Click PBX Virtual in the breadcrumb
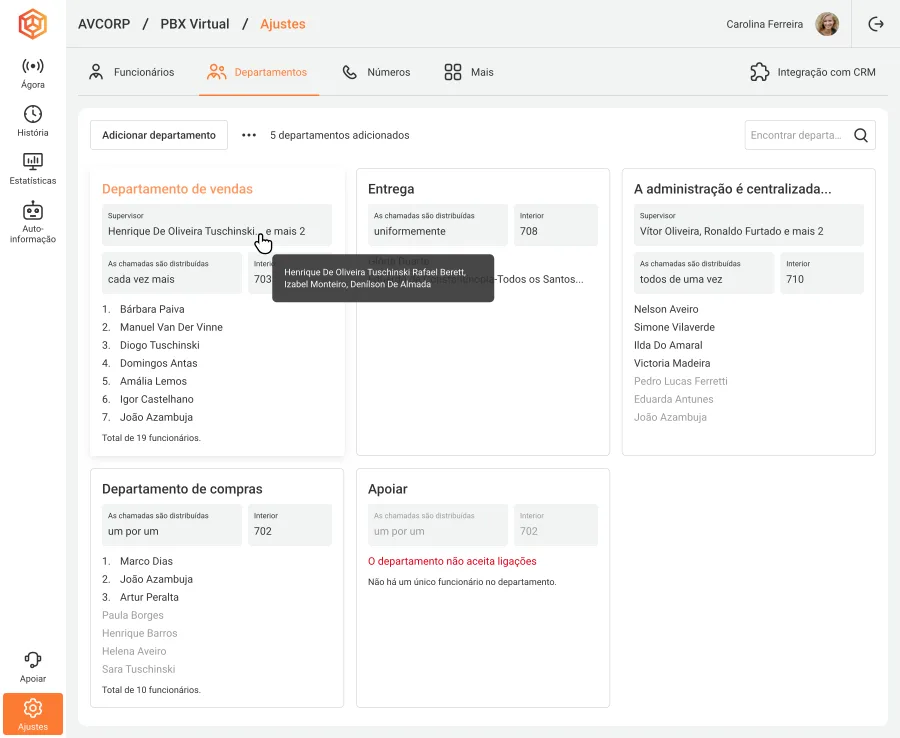 (x=195, y=24)
